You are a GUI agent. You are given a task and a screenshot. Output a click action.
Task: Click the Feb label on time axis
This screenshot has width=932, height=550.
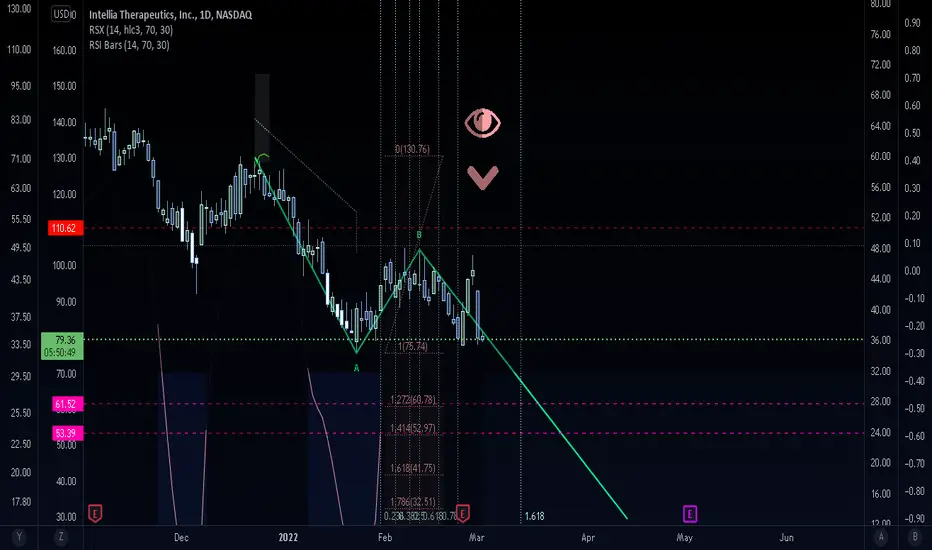[x=385, y=538]
